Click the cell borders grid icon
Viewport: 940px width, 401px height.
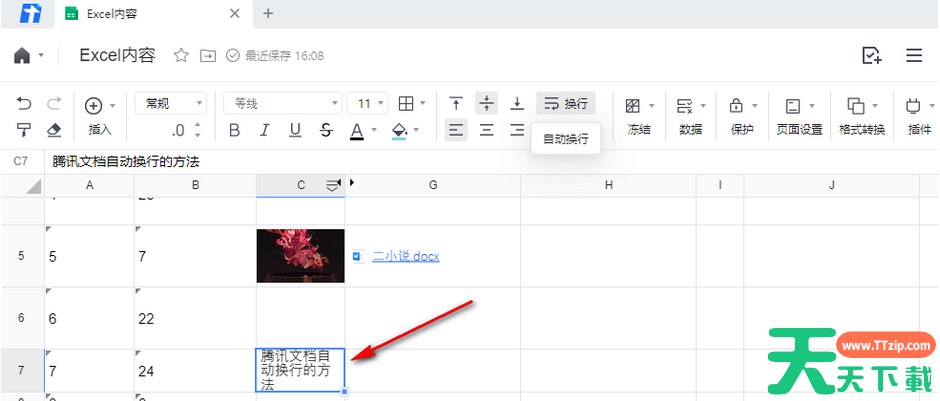click(406, 104)
